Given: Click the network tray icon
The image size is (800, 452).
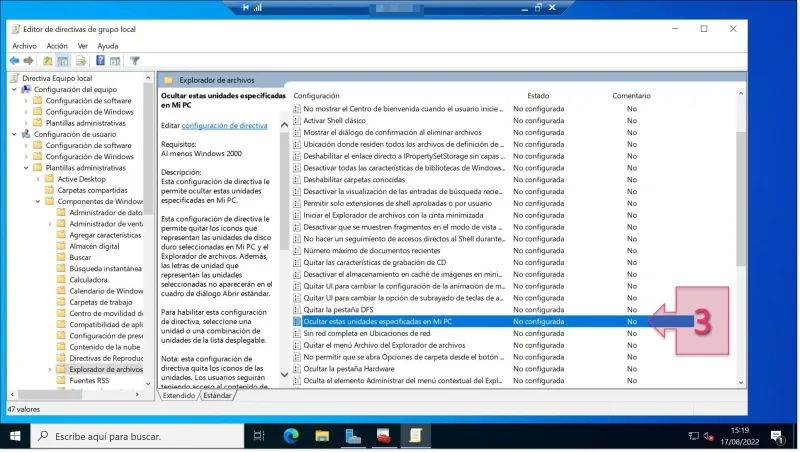Looking at the screenshot, I should [x=693, y=436].
